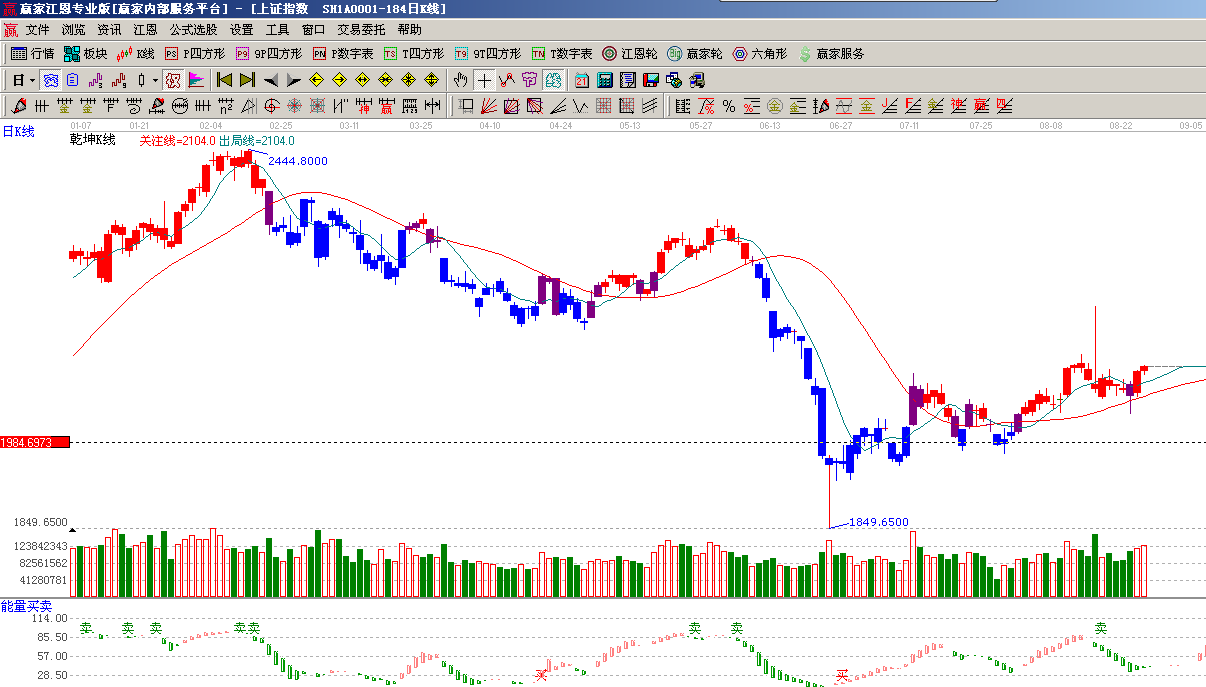Viewport: 1206px width, 687px height.
Task: Click the black right arrow to step forward
Action: (293, 80)
